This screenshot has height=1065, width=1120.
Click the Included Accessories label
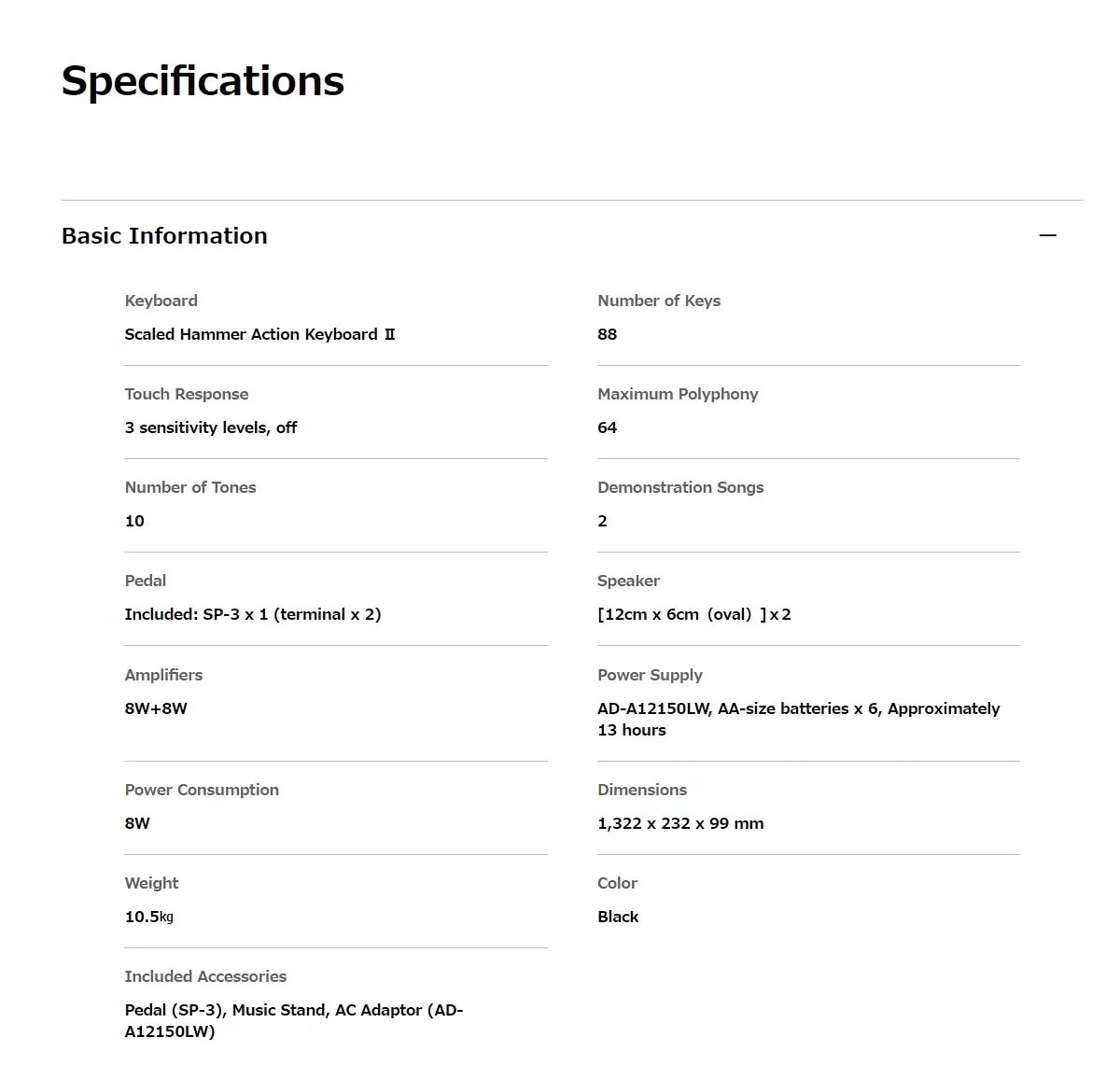[x=205, y=976]
